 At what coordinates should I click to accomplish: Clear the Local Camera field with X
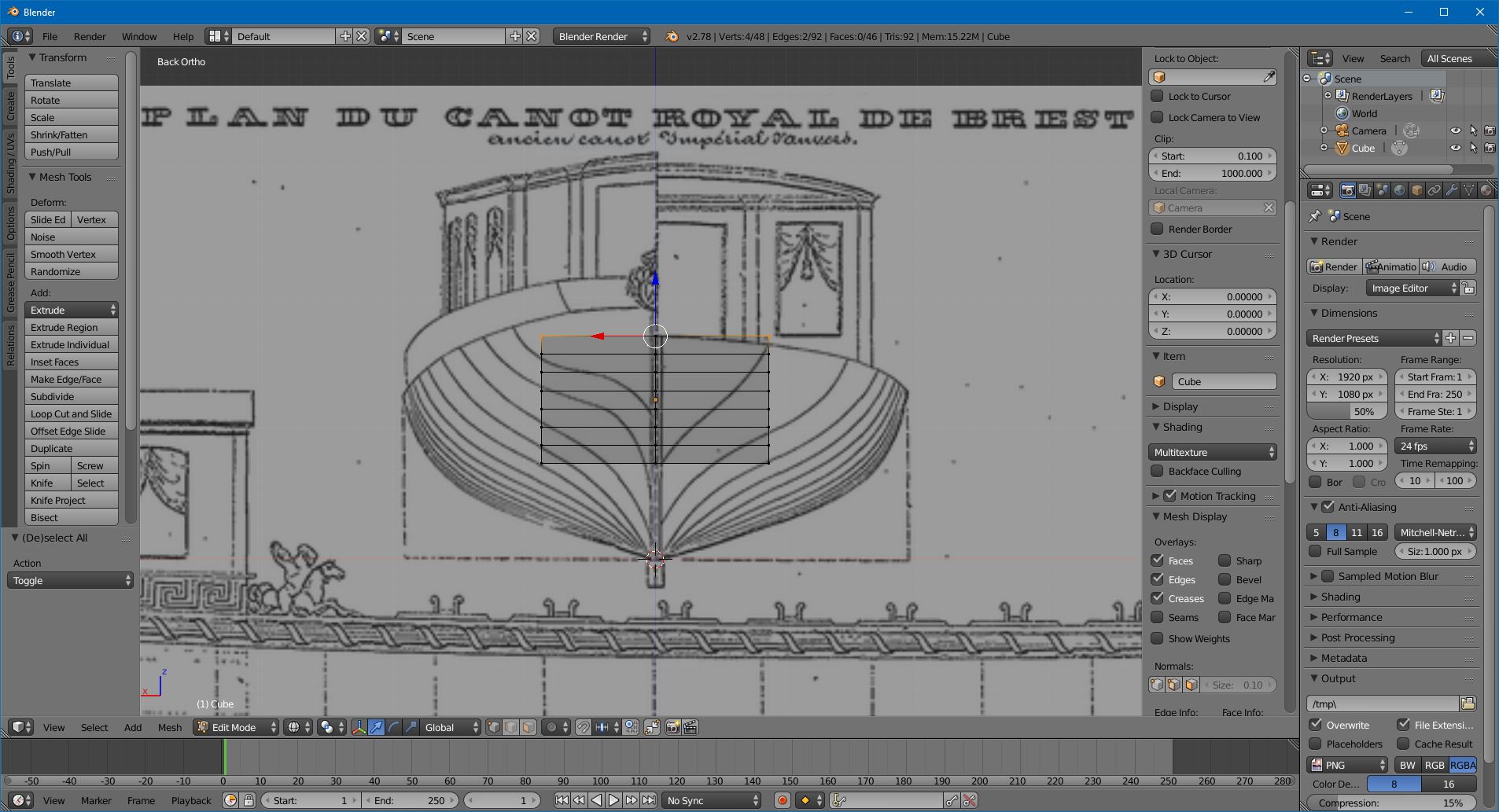(x=1268, y=208)
